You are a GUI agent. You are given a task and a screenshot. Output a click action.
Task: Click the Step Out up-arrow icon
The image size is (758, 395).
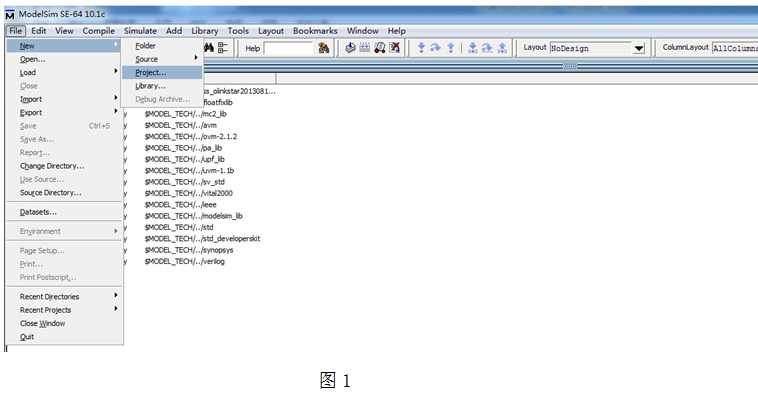(451, 47)
